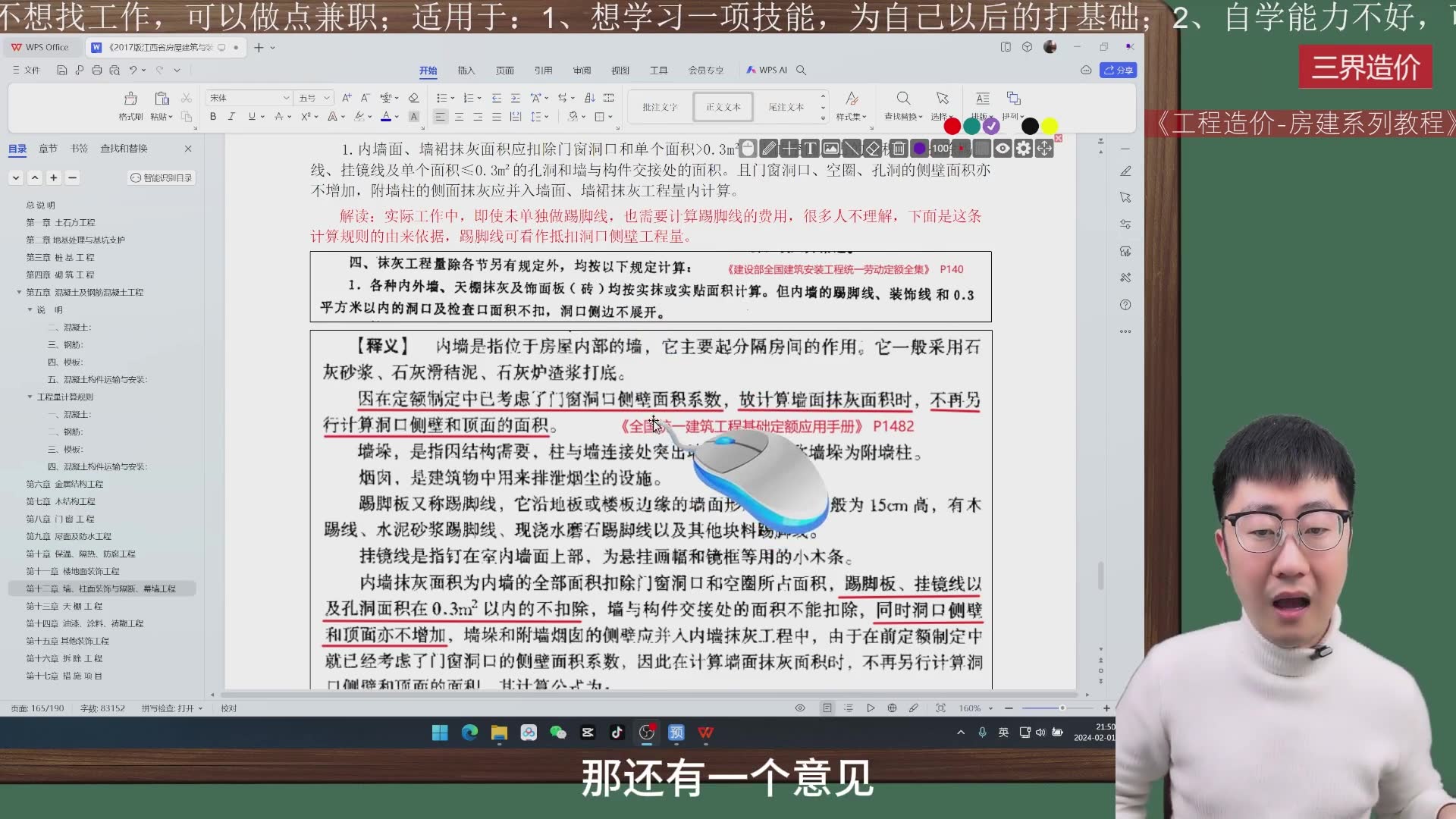1456x819 pixels.
Task: Adjust the zoom slider in status bar
Action: (x=1062, y=708)
